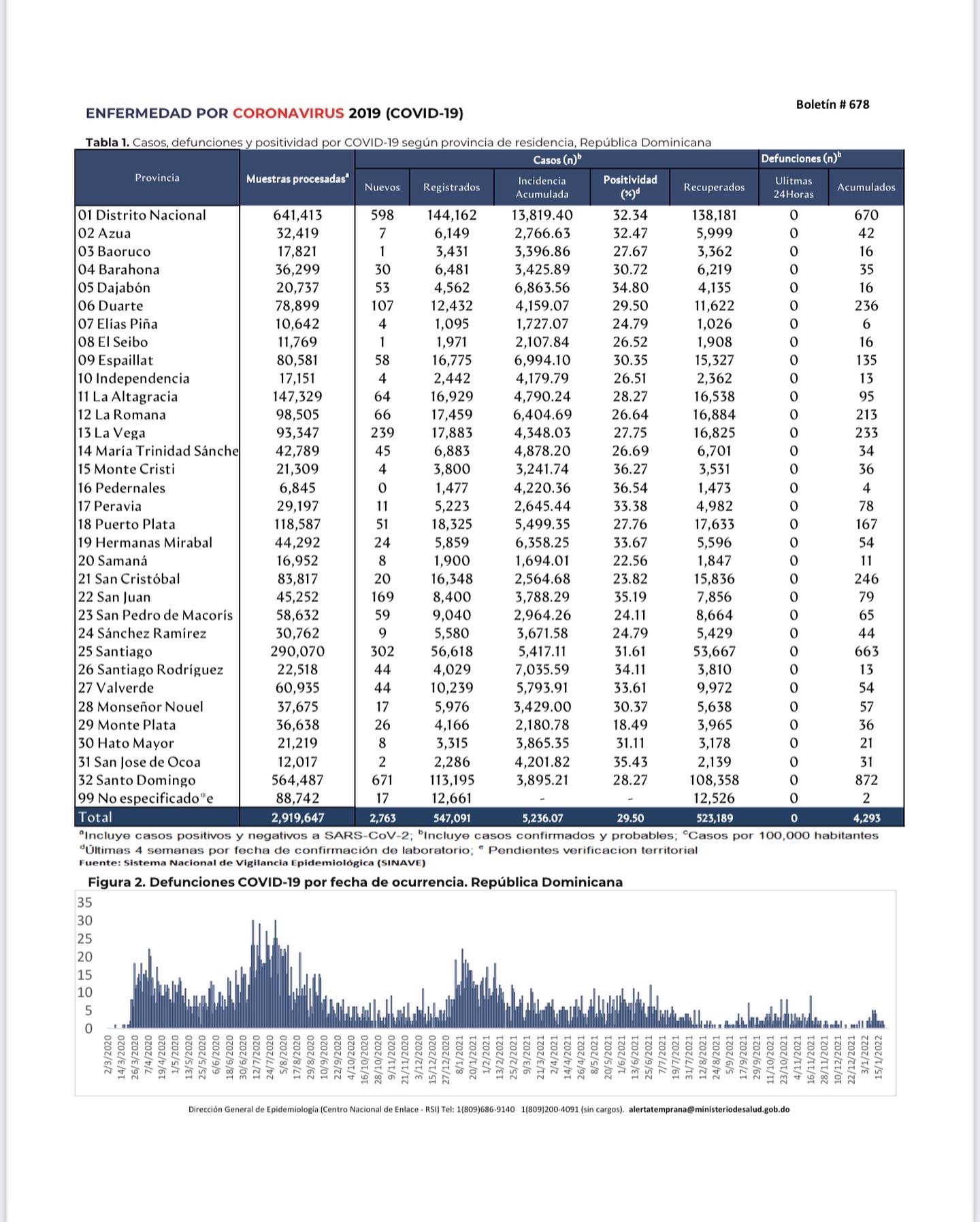
Task: Click the alertatemprana@ministeriodesalud.gob.do email
Action: tap(709, 1109)
